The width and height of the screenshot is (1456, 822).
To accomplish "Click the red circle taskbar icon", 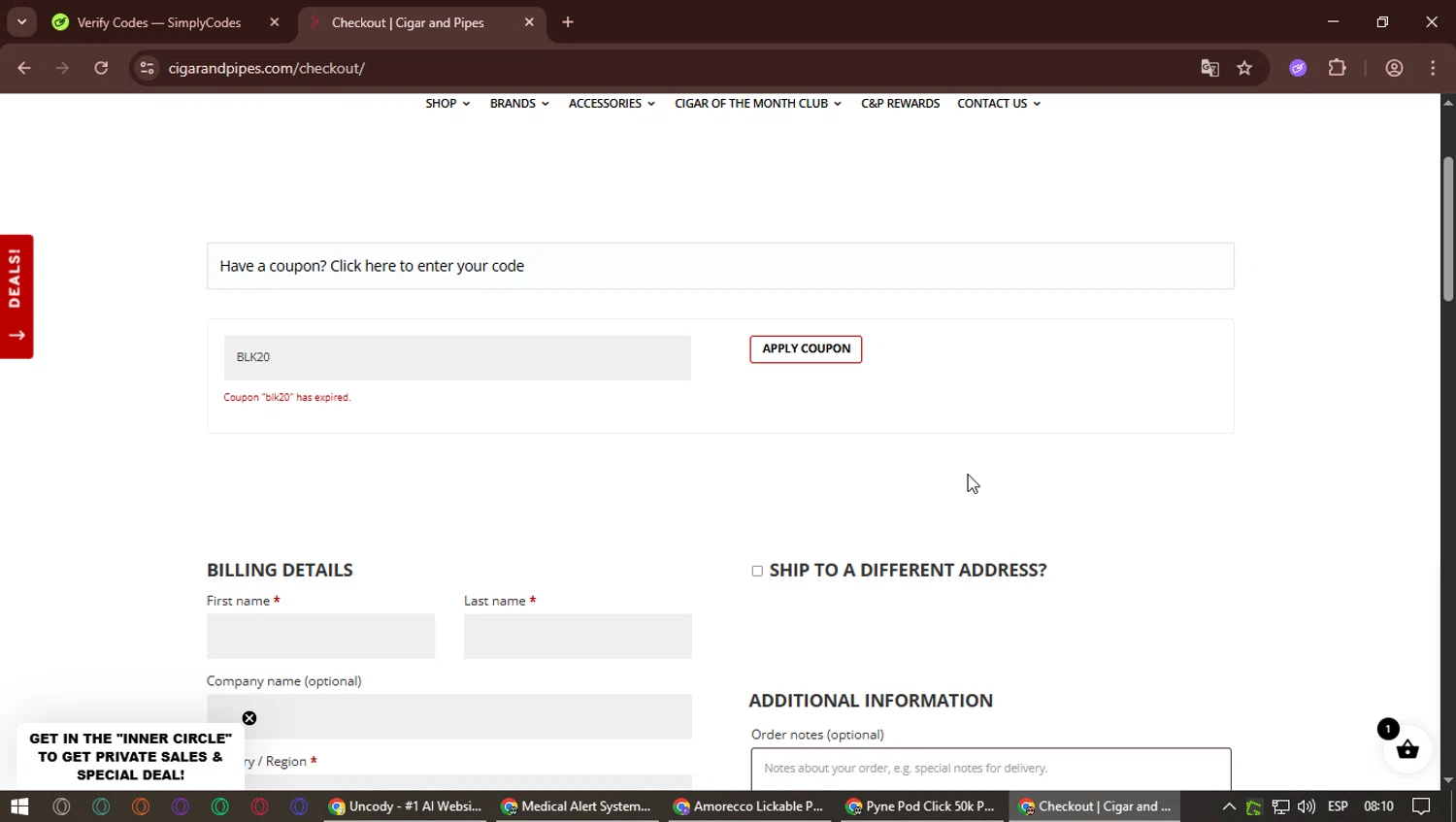I will click(x=259, y=806).
